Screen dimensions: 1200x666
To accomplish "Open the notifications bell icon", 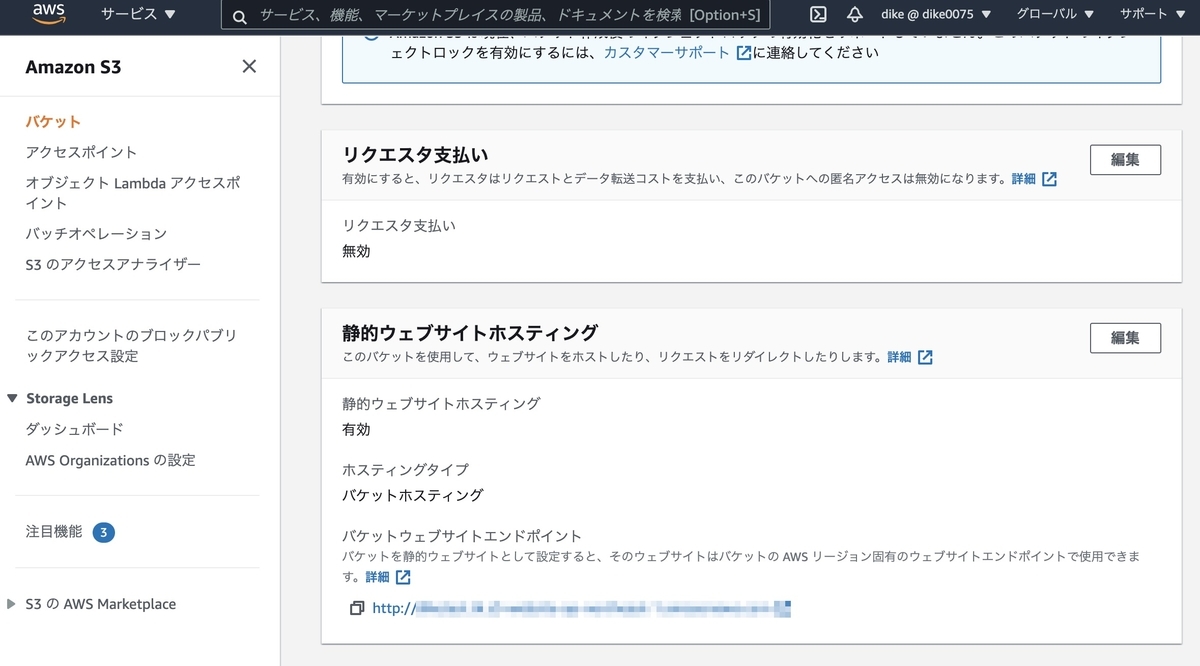I will (855, 14).
